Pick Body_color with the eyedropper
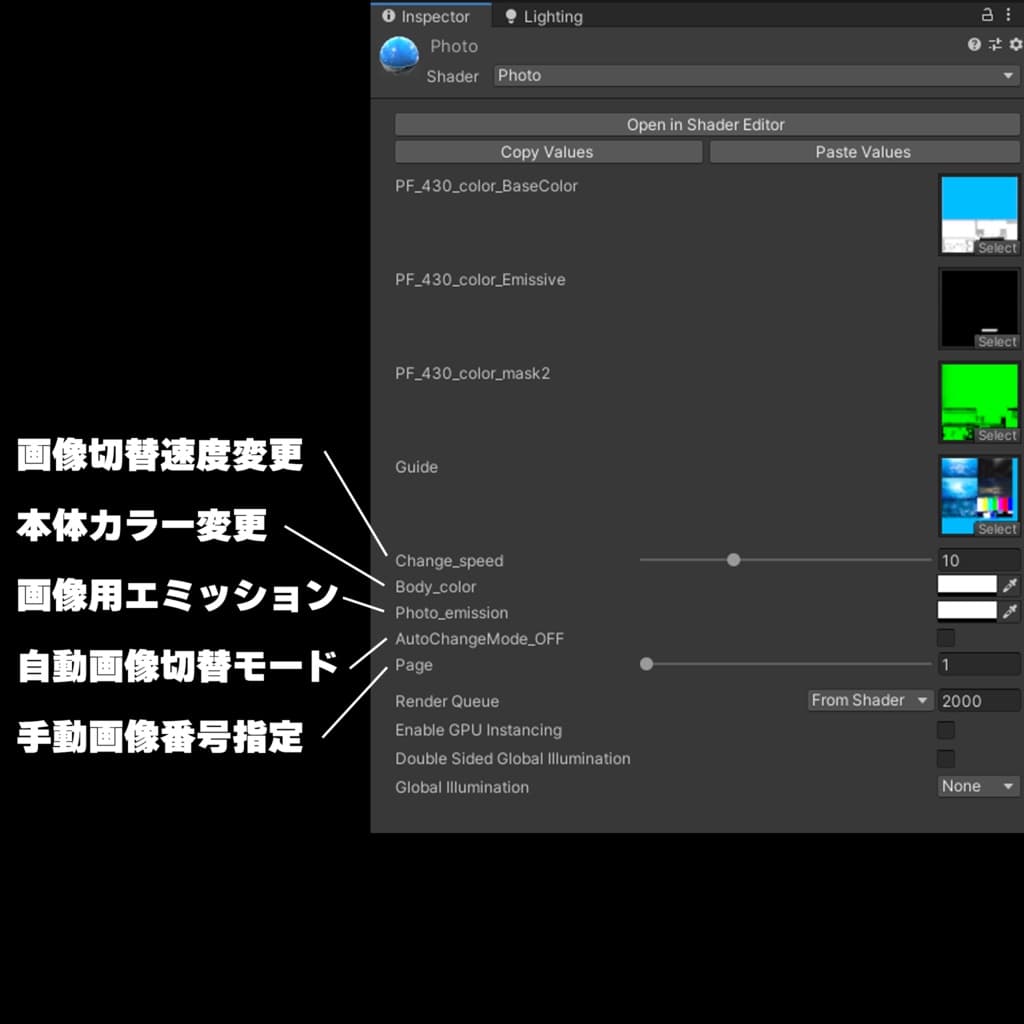 pyautogui.click(x=1010, y=586)
